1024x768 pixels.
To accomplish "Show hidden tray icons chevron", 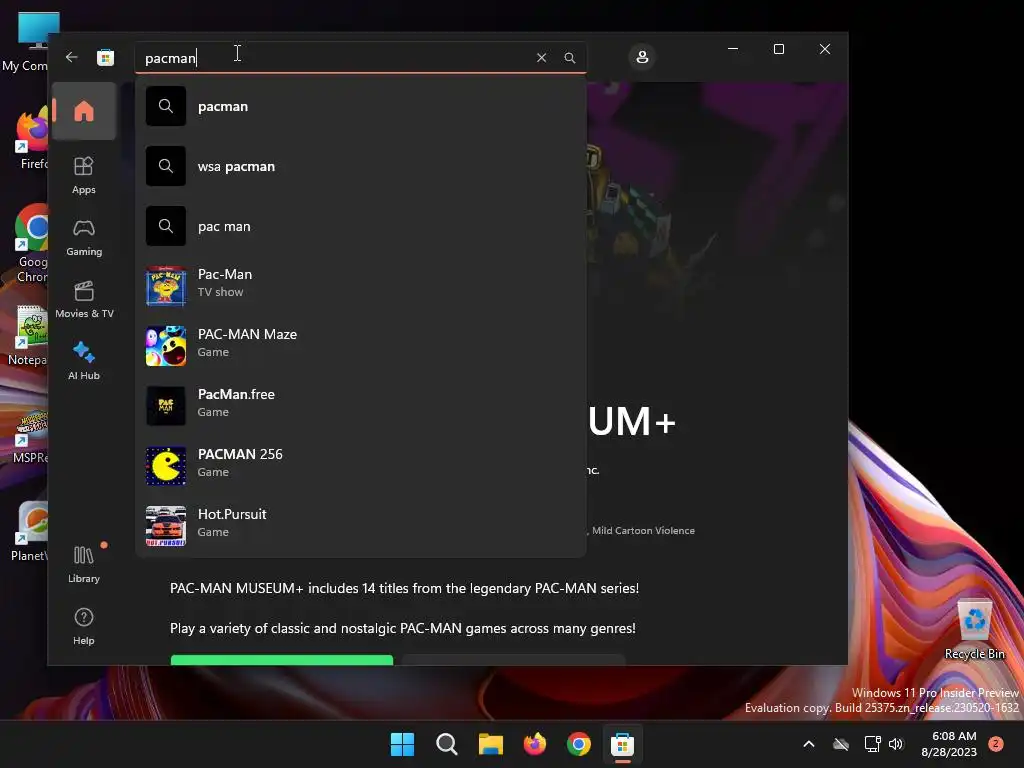I will [x=808, y=744].
